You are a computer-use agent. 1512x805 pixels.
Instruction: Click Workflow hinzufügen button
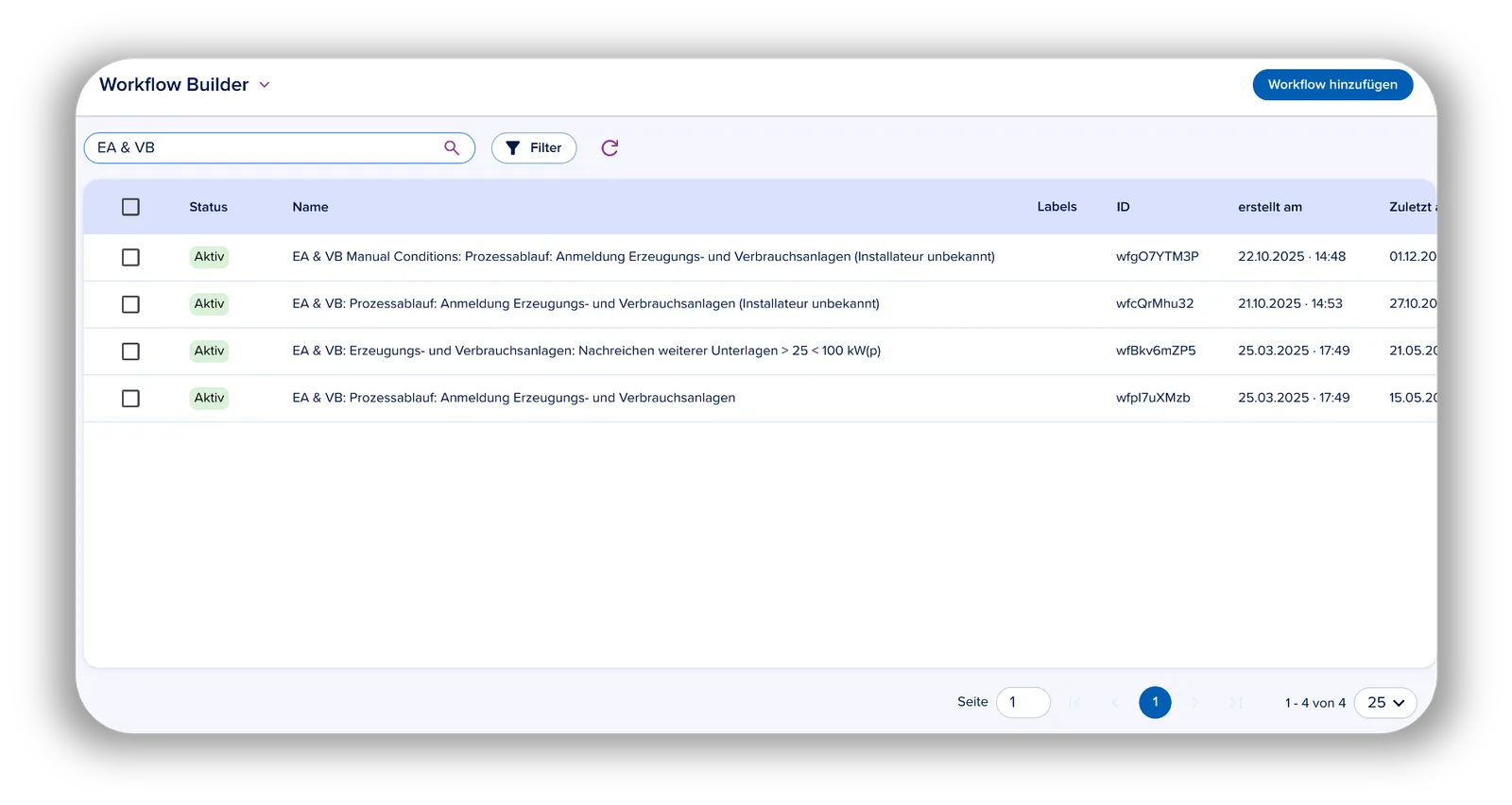(x=1332, y=84)
